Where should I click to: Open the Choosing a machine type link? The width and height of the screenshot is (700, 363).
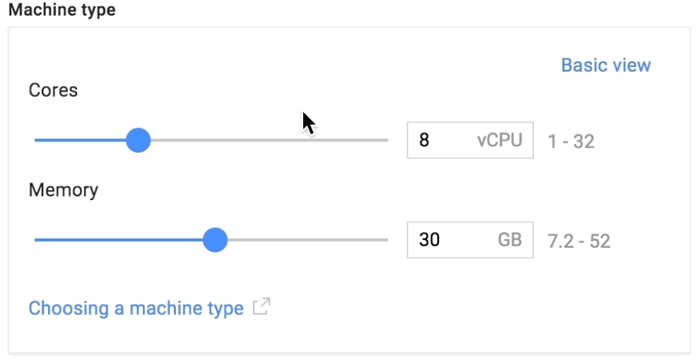136,308
